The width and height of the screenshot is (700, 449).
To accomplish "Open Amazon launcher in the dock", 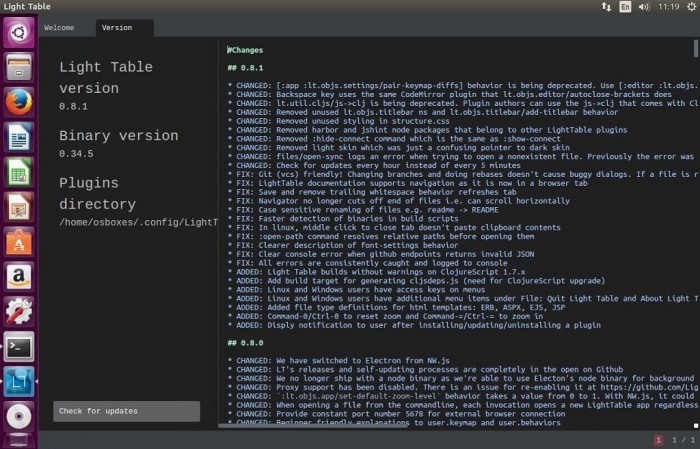I will (x=19, y=277).
